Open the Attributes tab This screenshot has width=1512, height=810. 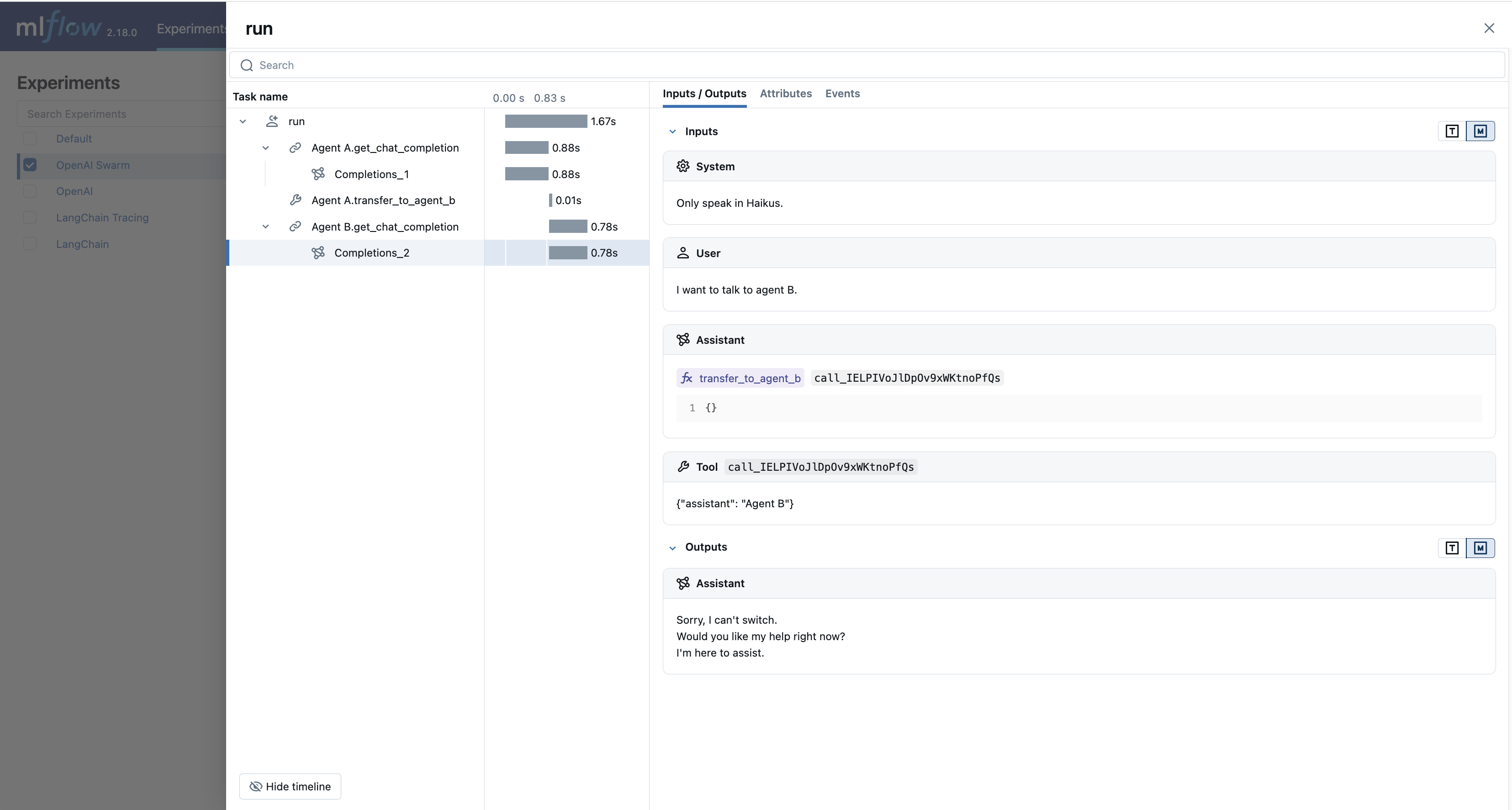(785, 94)
